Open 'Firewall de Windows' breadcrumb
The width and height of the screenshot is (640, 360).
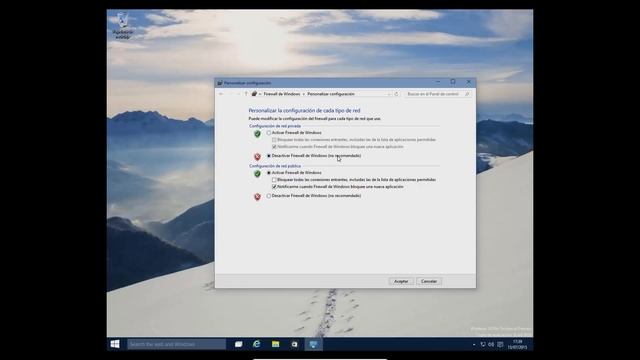282,94
